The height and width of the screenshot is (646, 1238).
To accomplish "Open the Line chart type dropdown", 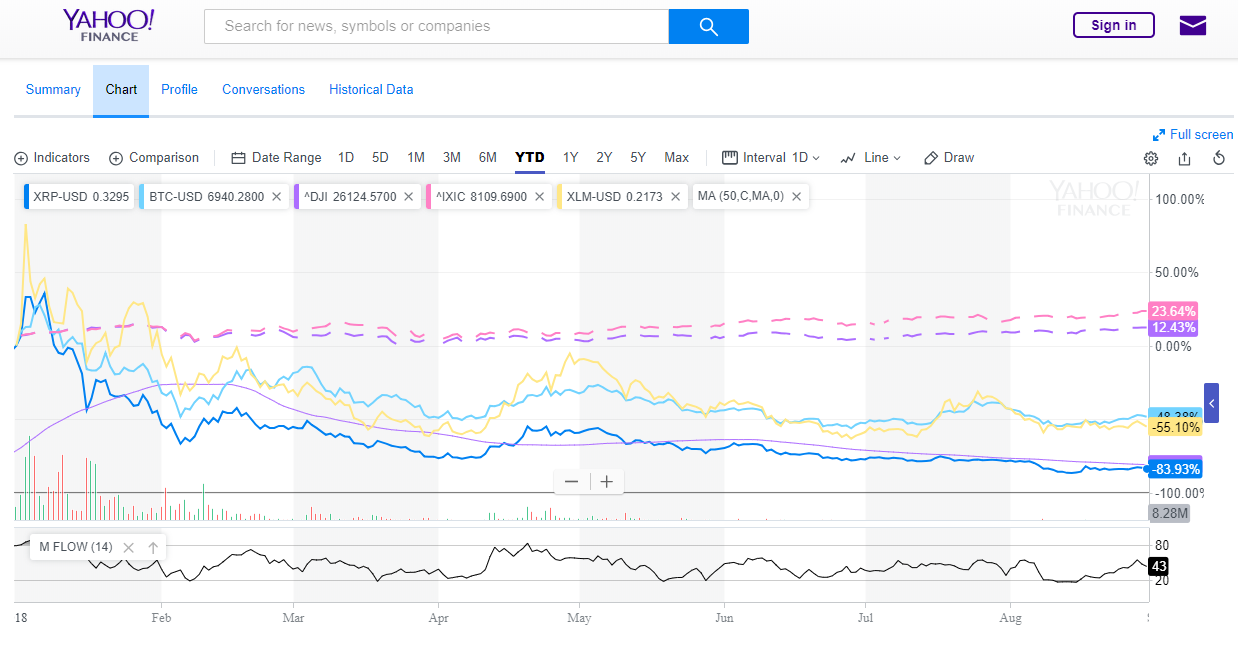I will [871, 158].
